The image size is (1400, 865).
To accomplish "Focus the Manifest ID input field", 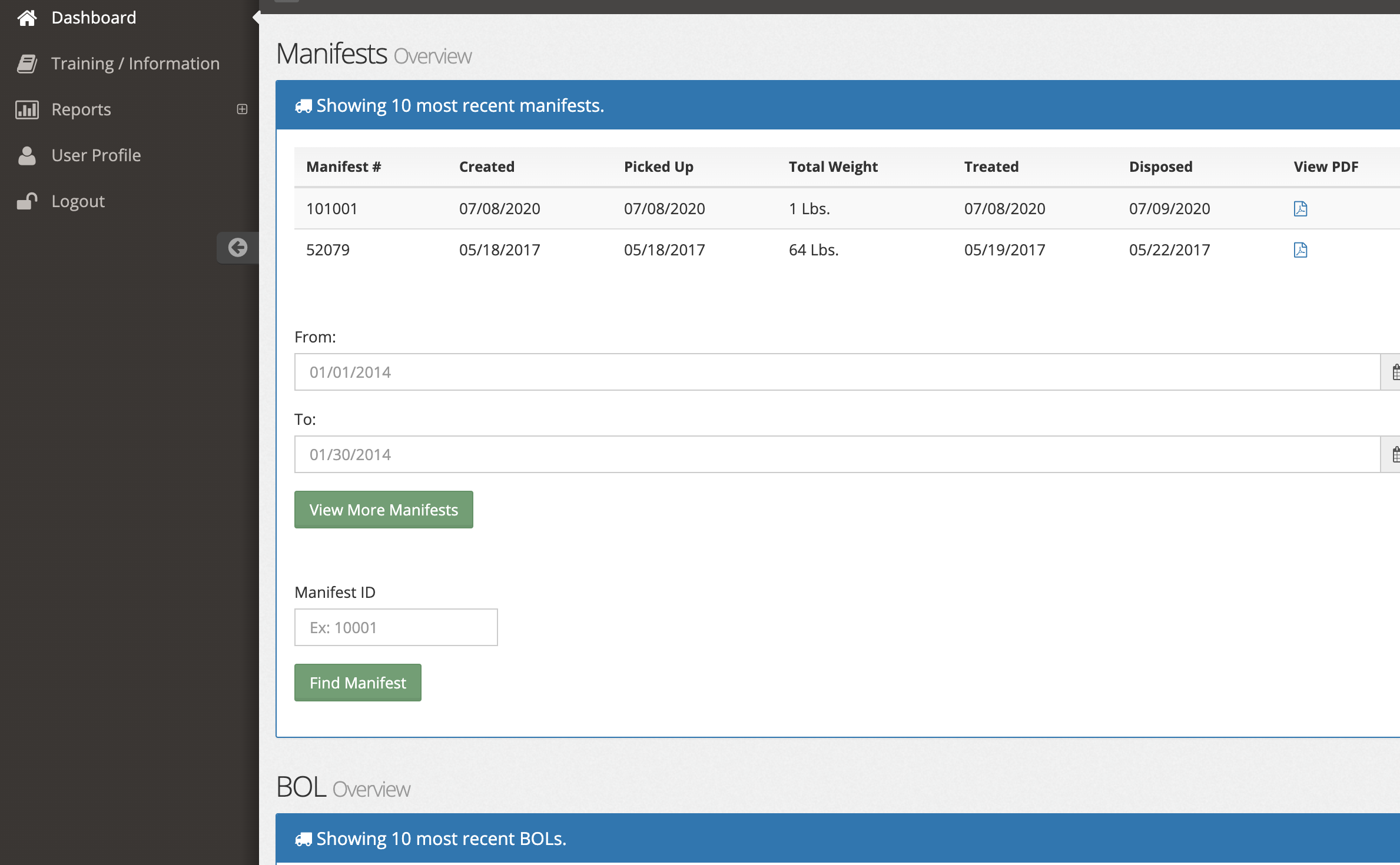I will pos(396,627).
